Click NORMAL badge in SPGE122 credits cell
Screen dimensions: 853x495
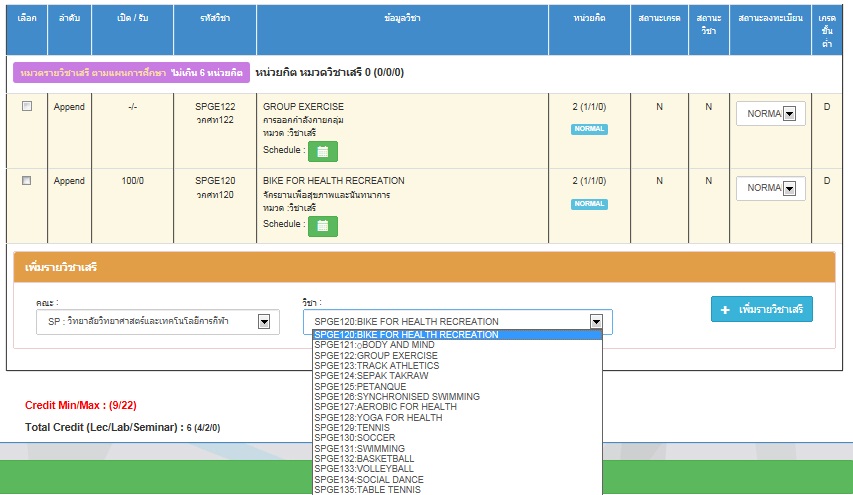589,129
